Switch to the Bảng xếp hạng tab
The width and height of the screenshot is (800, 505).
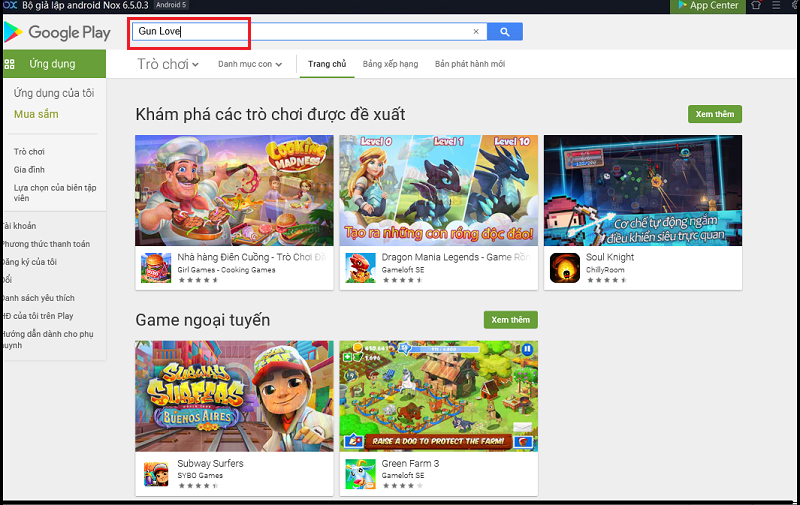[390, 64]
